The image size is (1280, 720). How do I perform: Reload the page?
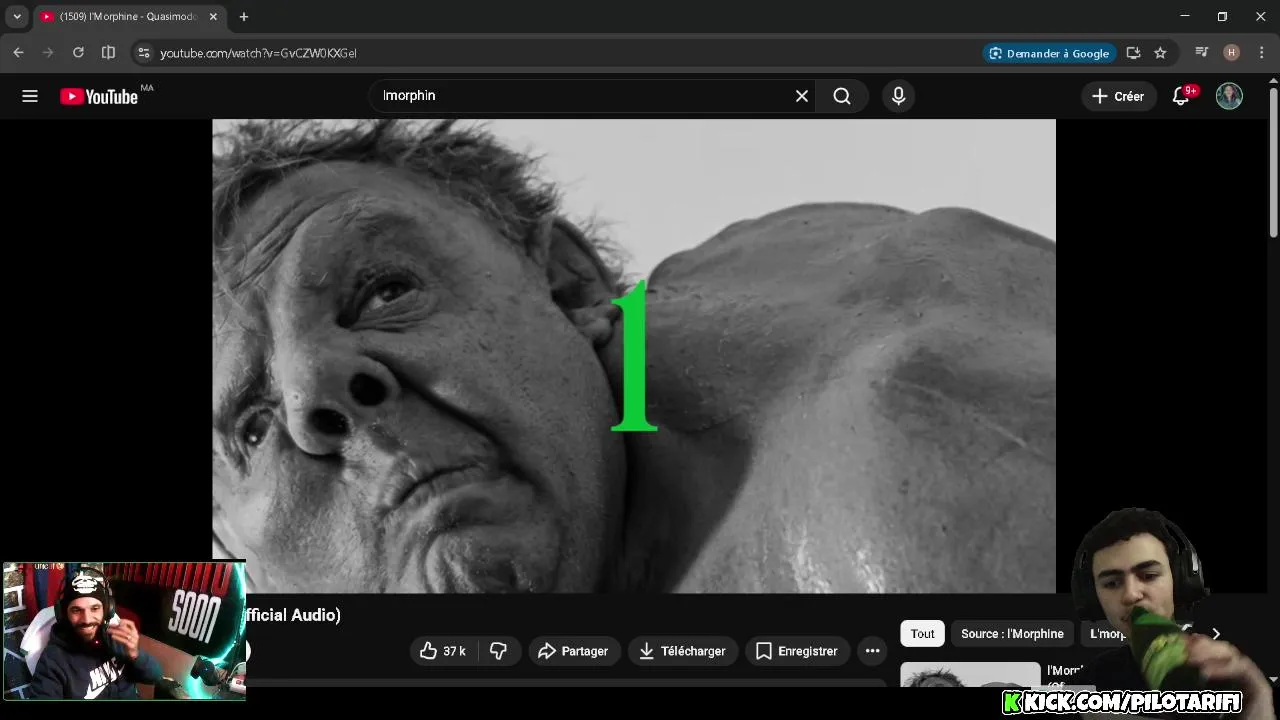click(78, 53)
